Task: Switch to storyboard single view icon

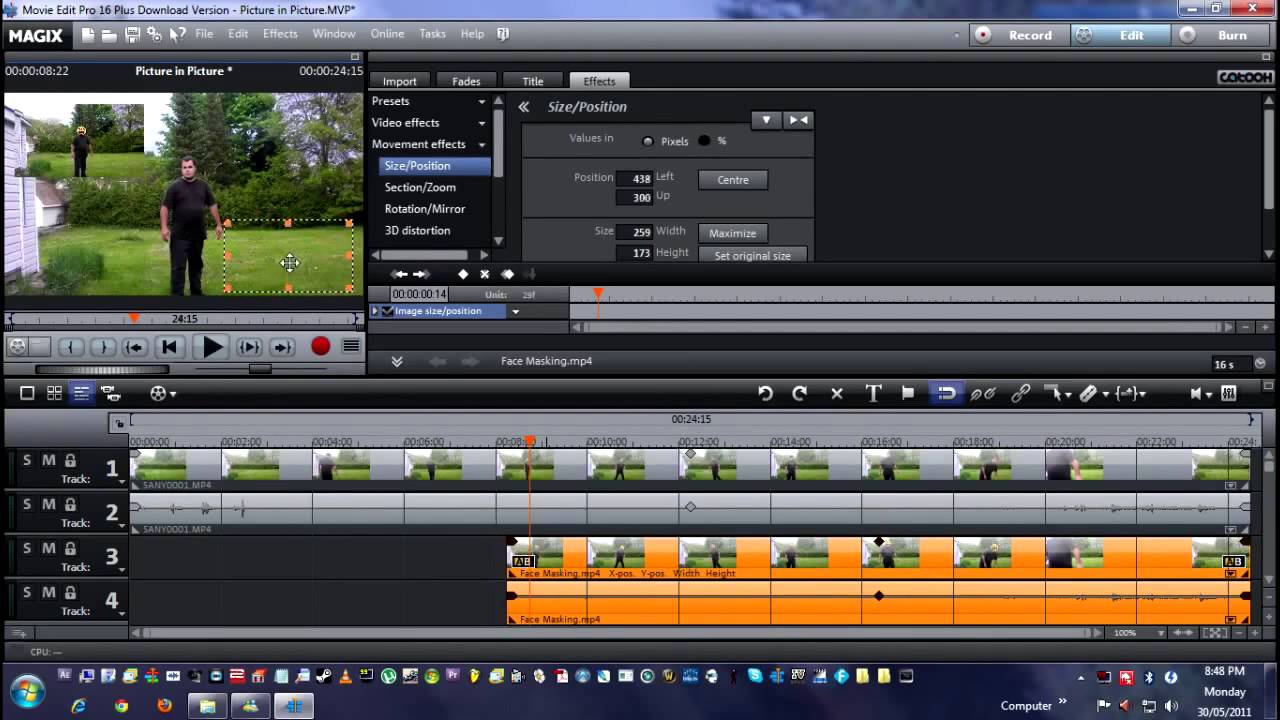Action: click(x=28, y=393)
